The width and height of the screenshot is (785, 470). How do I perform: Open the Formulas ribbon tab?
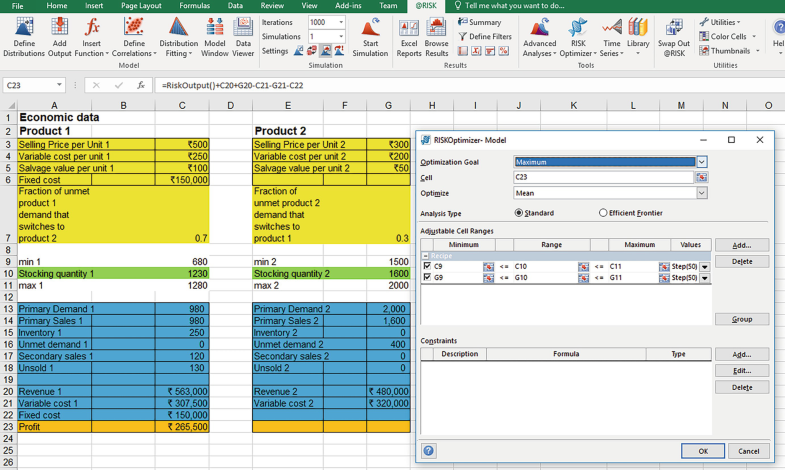(194, 6)
